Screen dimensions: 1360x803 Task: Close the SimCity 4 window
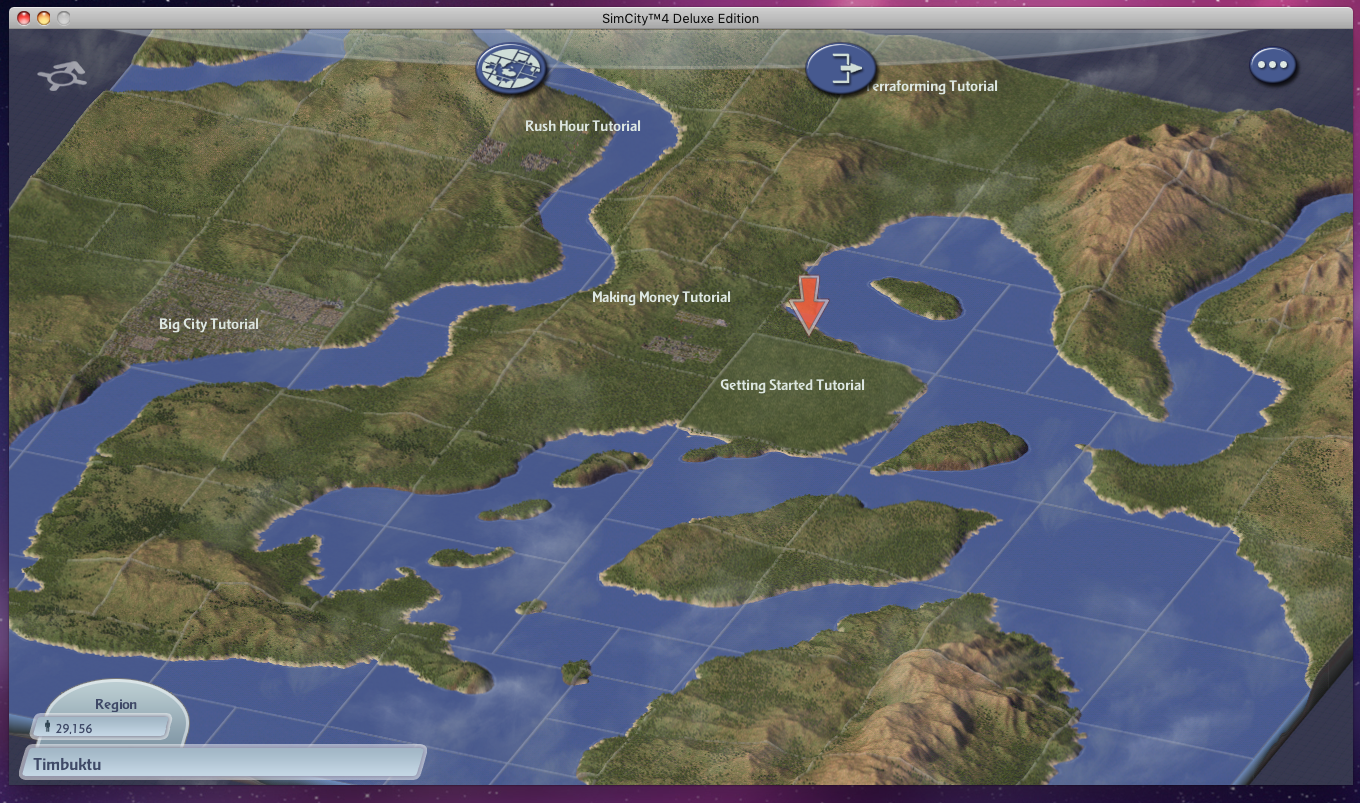tap(24, 18)
